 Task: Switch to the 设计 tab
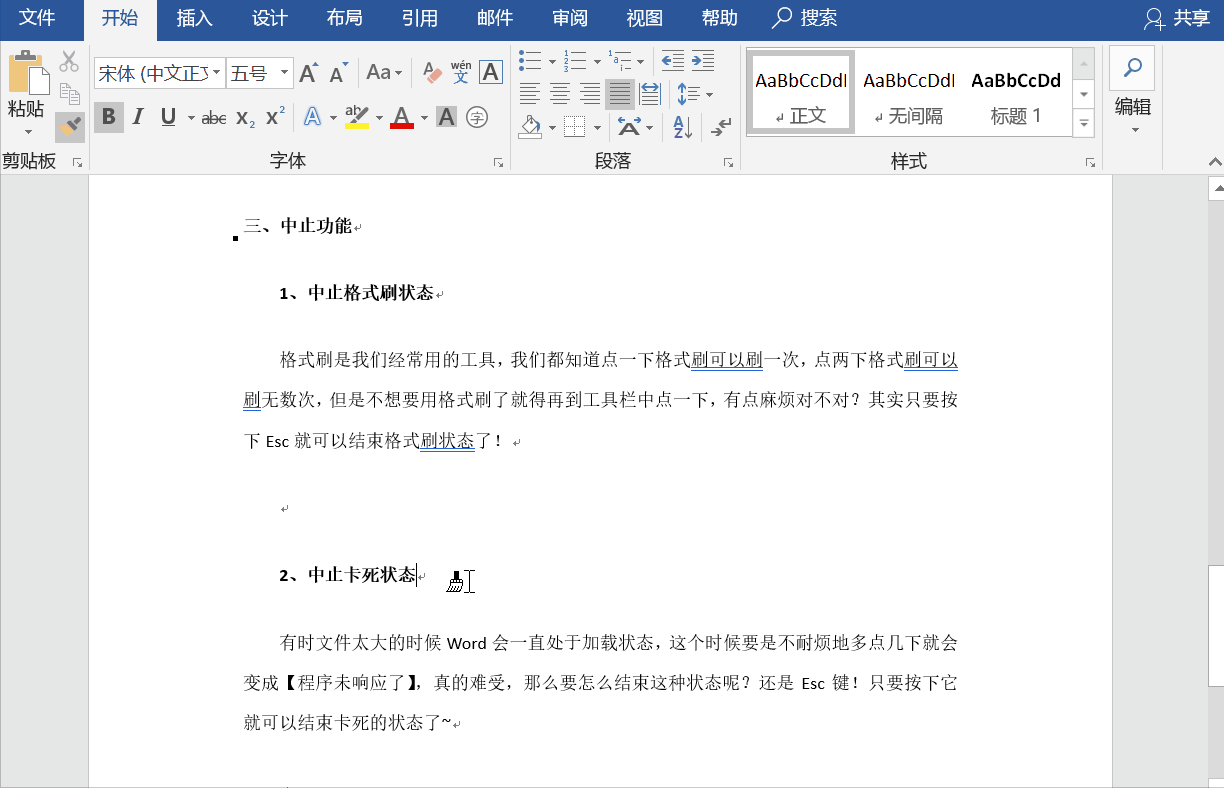[270, 17]
